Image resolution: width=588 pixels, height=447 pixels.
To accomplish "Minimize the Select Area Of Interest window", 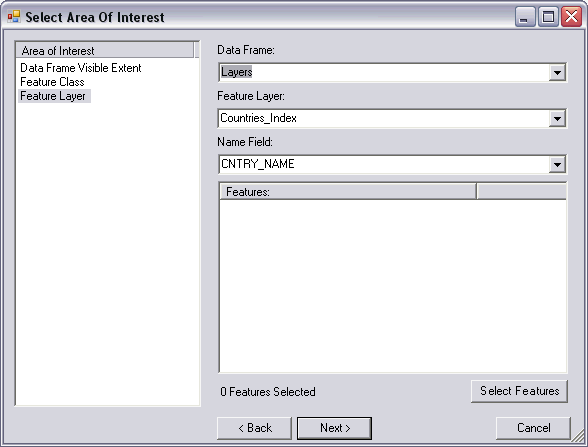I will 525,17.
